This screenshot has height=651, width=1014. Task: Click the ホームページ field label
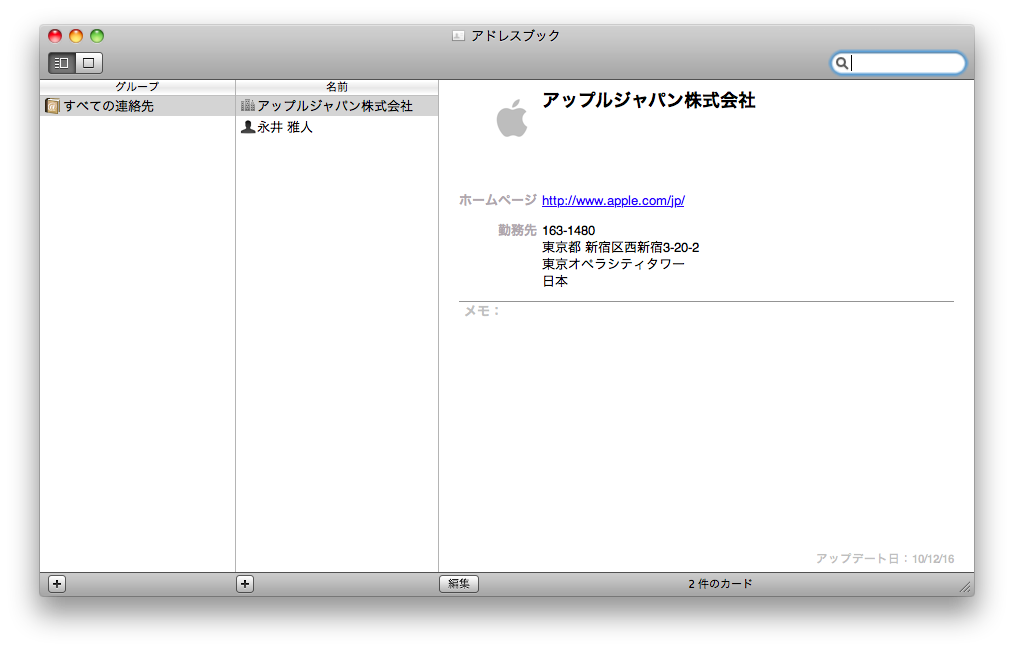tap(497, 200)
